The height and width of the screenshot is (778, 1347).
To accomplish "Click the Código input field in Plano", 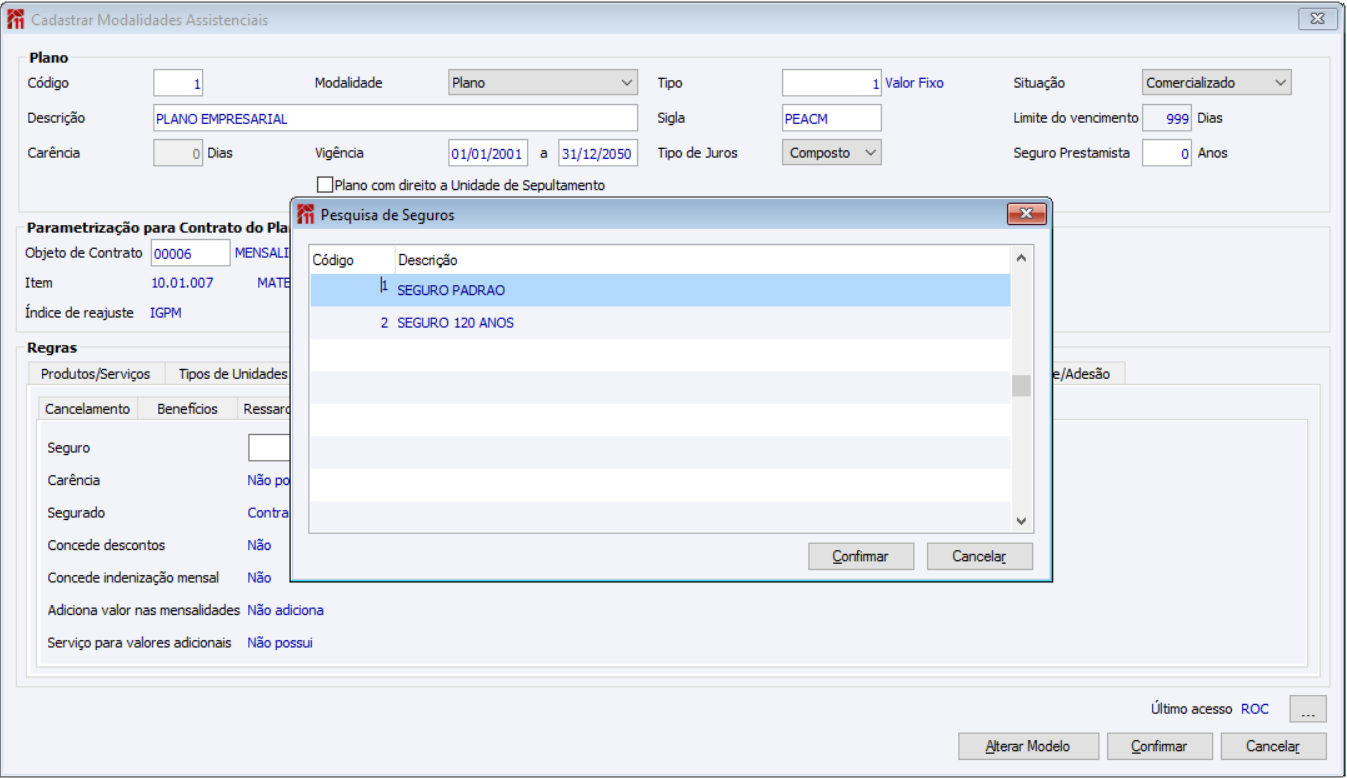I will [179, 83].
